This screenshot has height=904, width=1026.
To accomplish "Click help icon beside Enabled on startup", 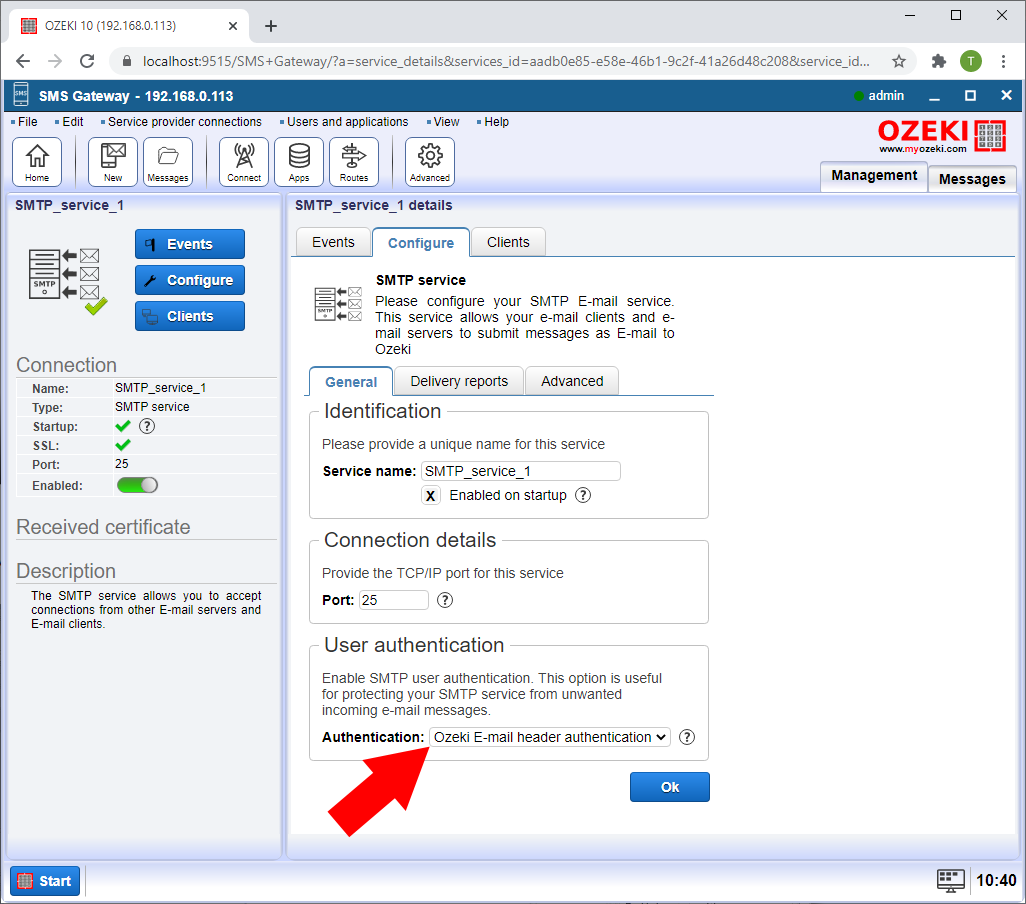I will click(x=582, y=495).
